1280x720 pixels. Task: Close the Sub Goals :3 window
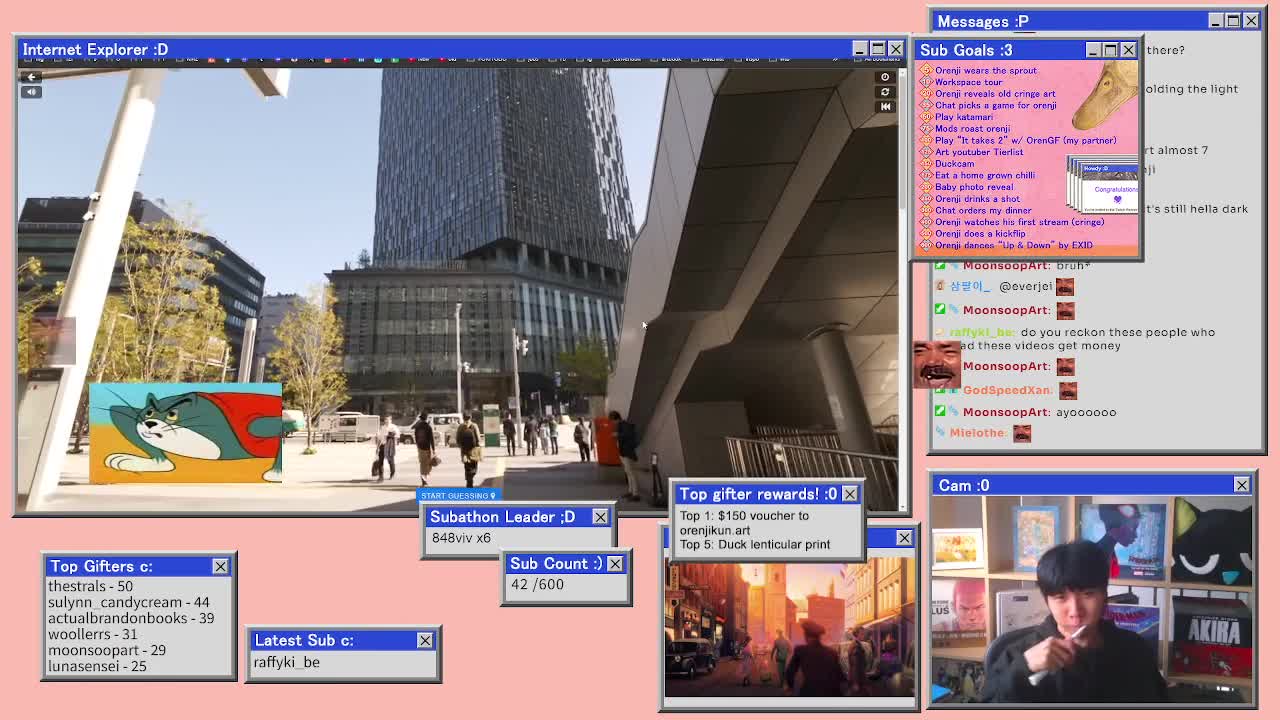point(1129,50)
